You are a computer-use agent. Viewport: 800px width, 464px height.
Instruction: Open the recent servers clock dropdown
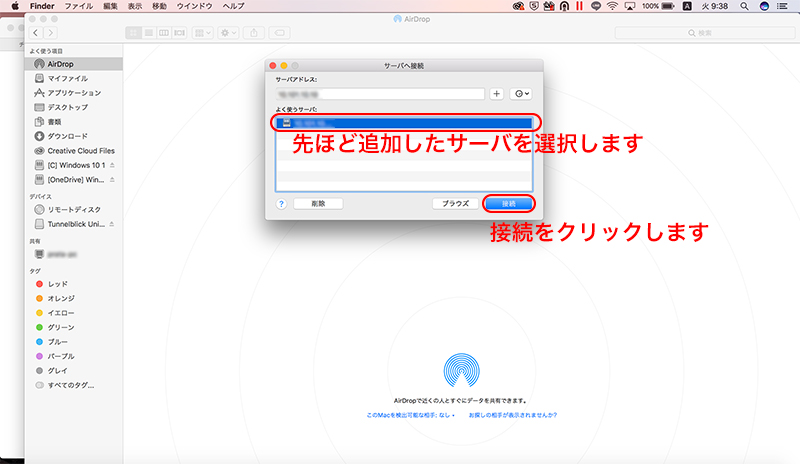pyautogui.click(x=521, y=94)
